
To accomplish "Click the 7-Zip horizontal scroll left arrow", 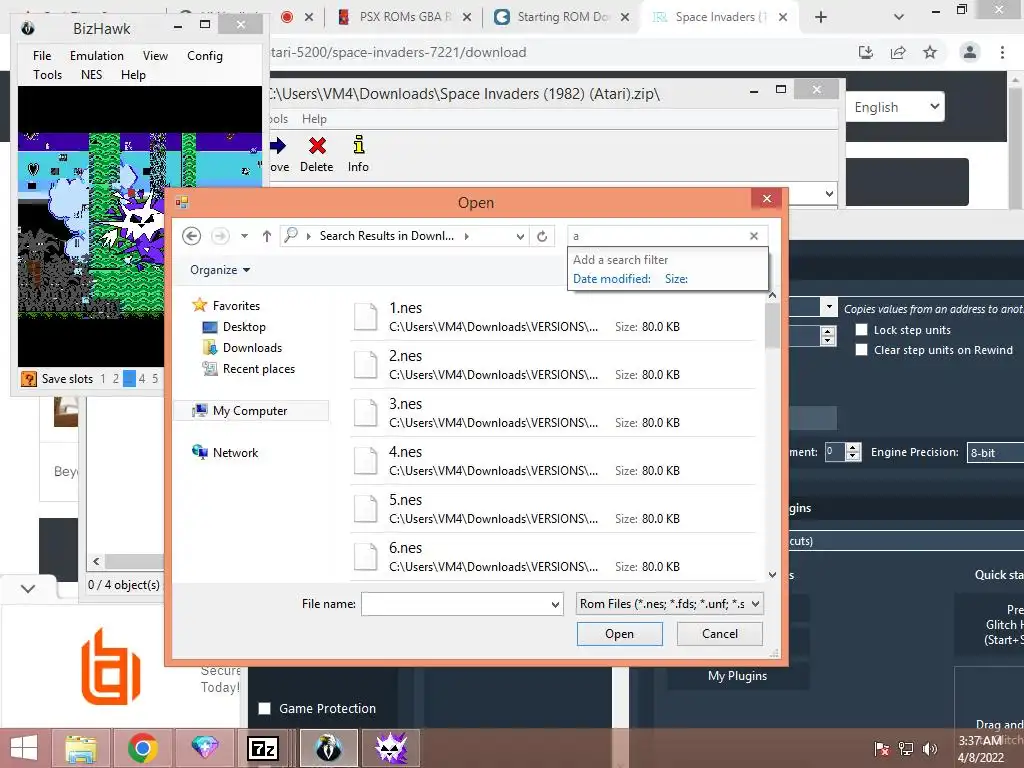I will tap(96, 561).
